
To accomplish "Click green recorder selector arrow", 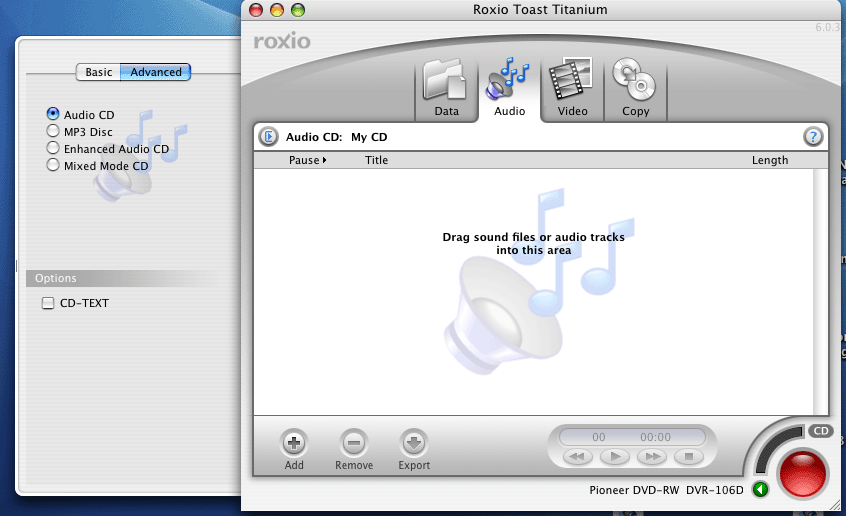I will [761, 490].
